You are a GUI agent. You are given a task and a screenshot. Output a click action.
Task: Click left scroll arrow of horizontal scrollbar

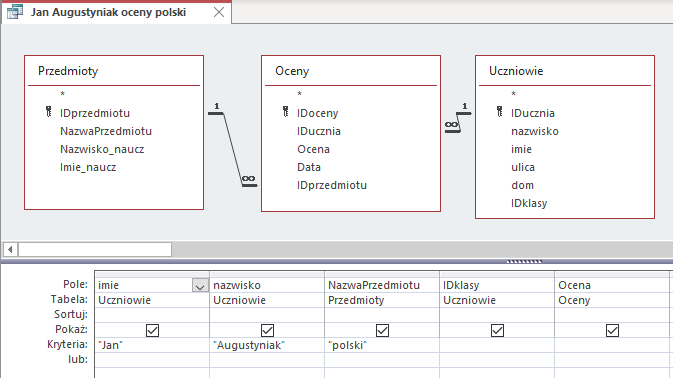tap(10, 249)
